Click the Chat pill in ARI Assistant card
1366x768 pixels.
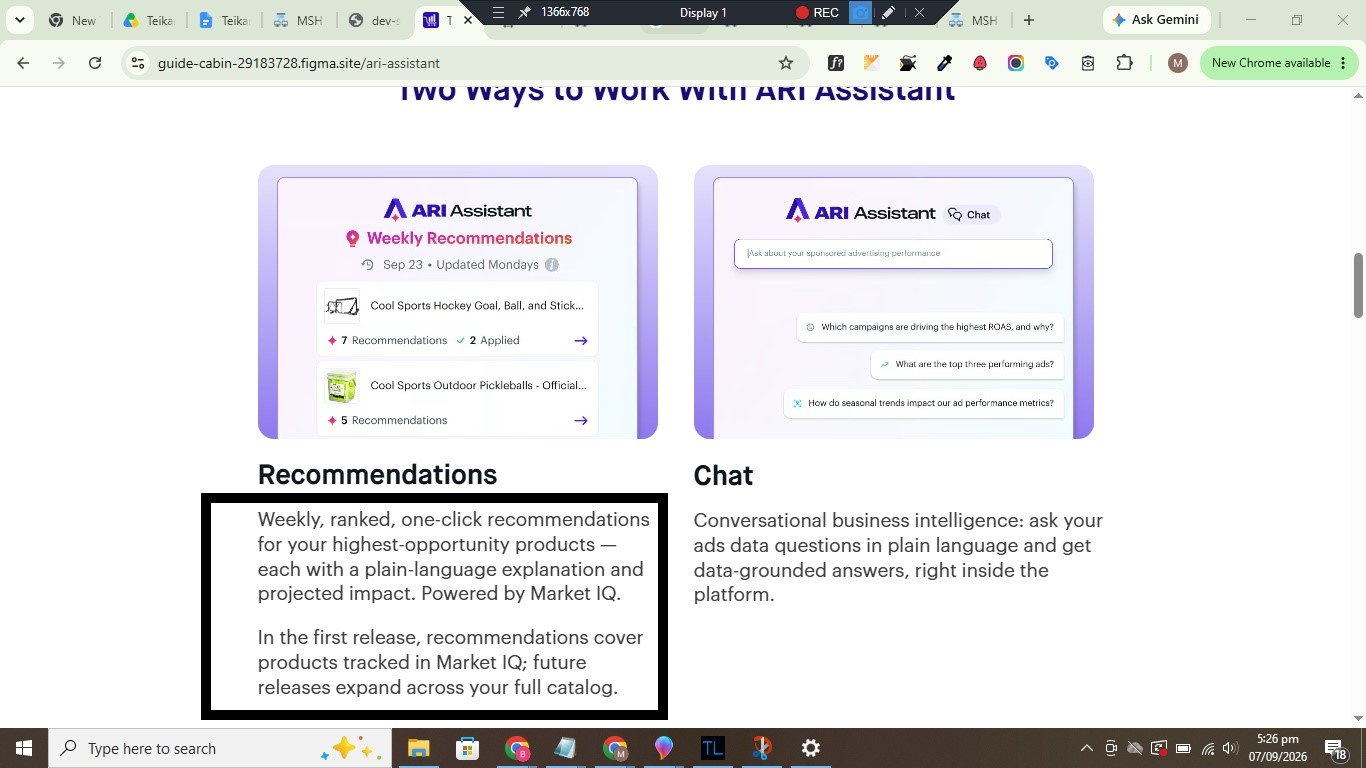tap(970, 214)
